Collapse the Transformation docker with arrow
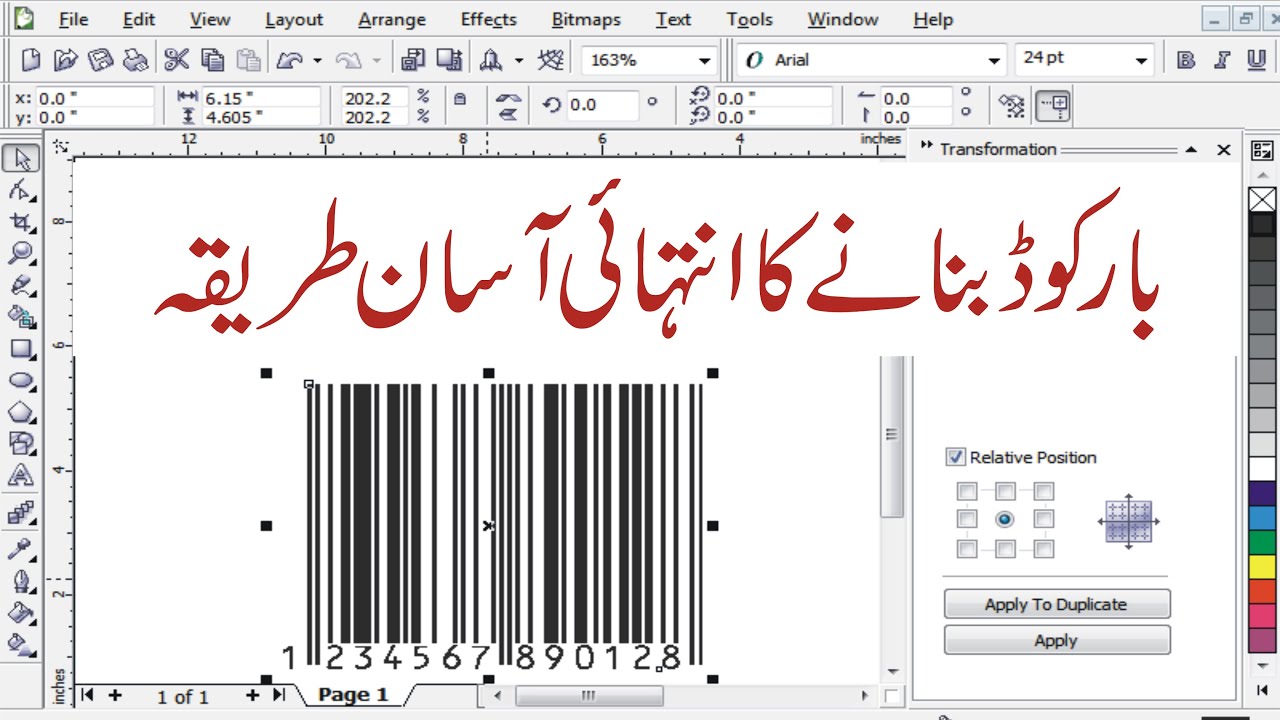Viewport: 1280px width, 720px height. (x=1191, y=150)
